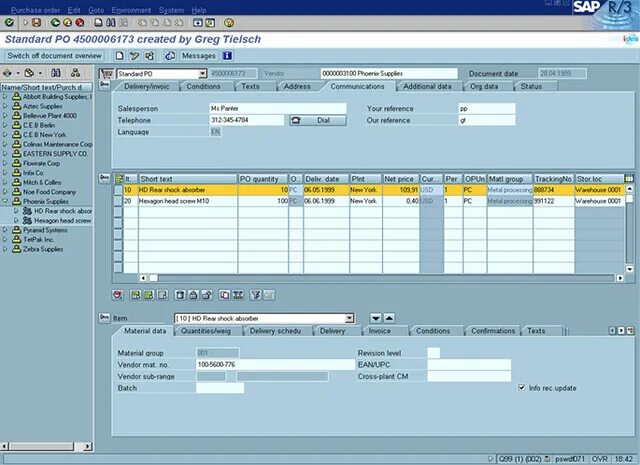Click Switch off document overview button
This screenshot has width=640, height=465.
[54, 56]
